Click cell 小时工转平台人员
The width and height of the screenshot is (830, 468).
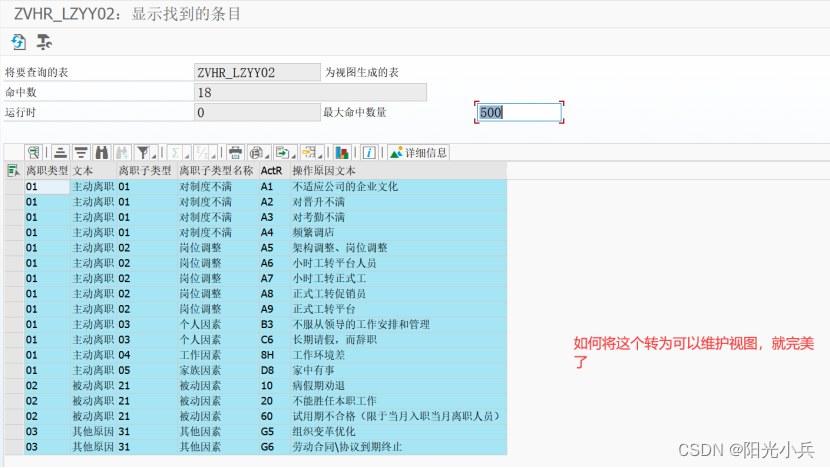398,263
